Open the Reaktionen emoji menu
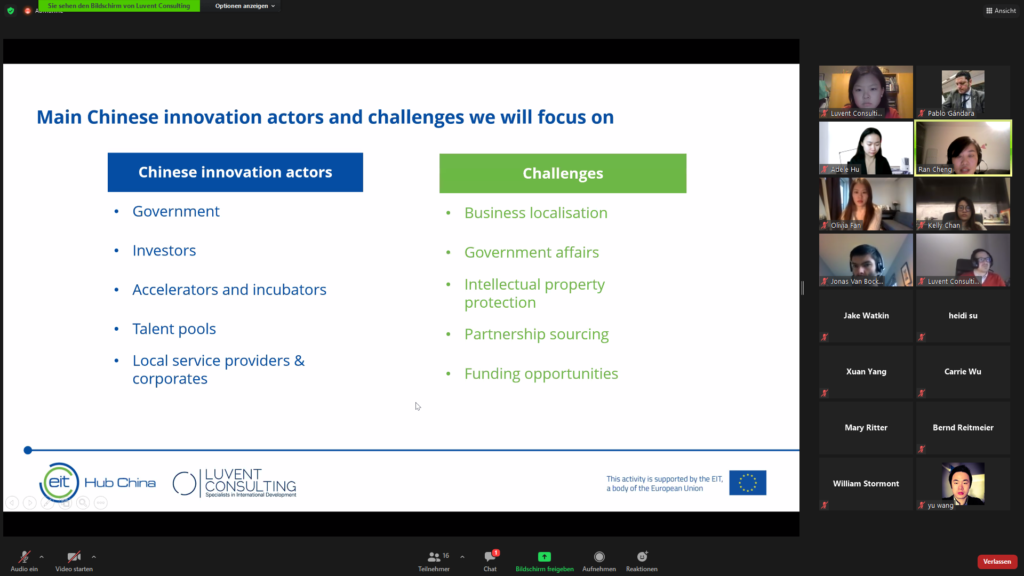The height and width of the screenshot is (576, 1024). 642,557
